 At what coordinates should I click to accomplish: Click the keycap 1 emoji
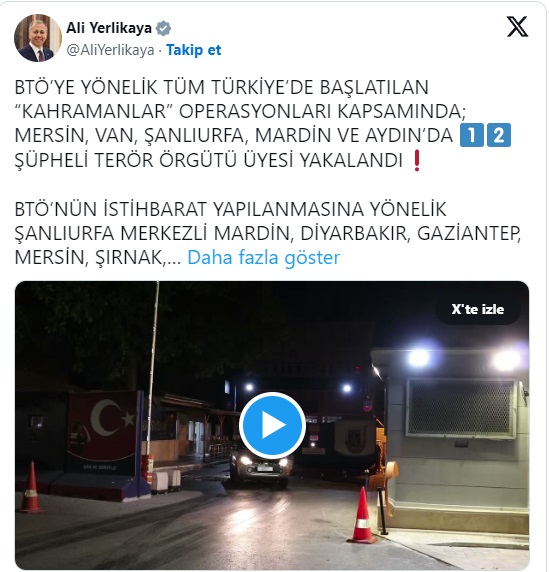(472, 135)
